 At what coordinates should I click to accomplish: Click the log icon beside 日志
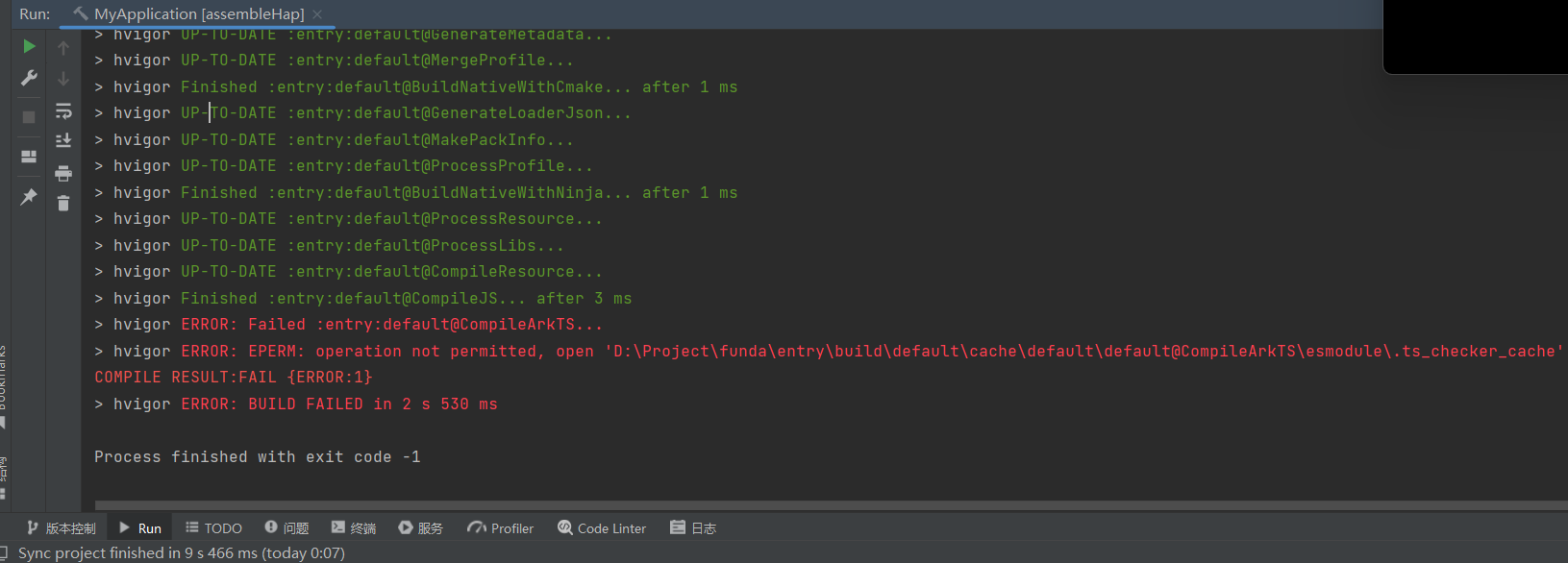(678, 527)
